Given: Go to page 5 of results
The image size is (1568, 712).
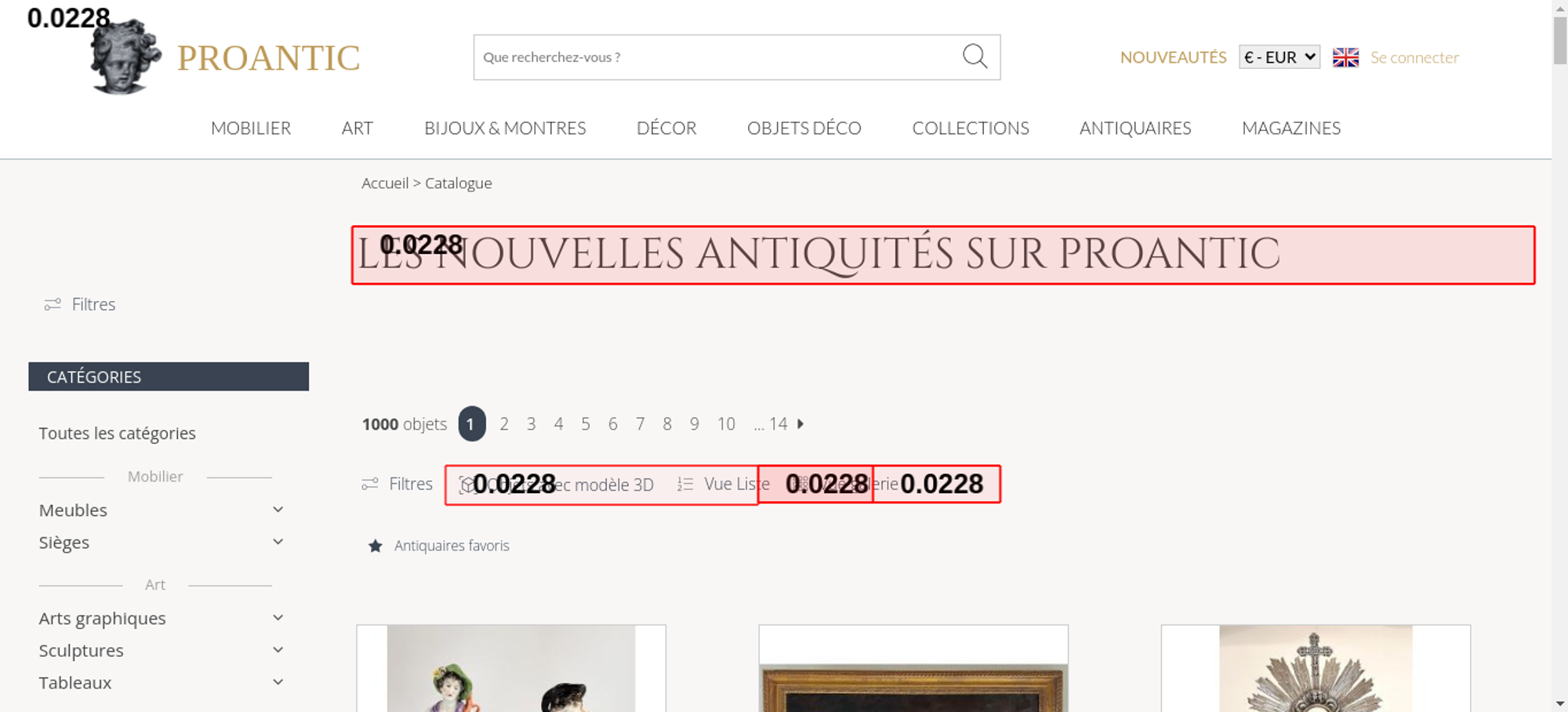Looking at the screenshot, I should (x=586, y=424).
